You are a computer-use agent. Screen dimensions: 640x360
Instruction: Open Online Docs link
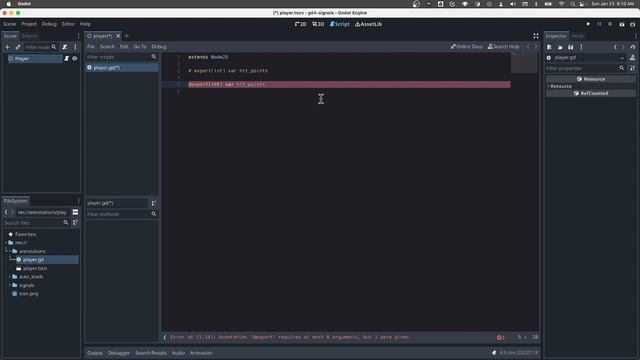[x=467, y=47]
